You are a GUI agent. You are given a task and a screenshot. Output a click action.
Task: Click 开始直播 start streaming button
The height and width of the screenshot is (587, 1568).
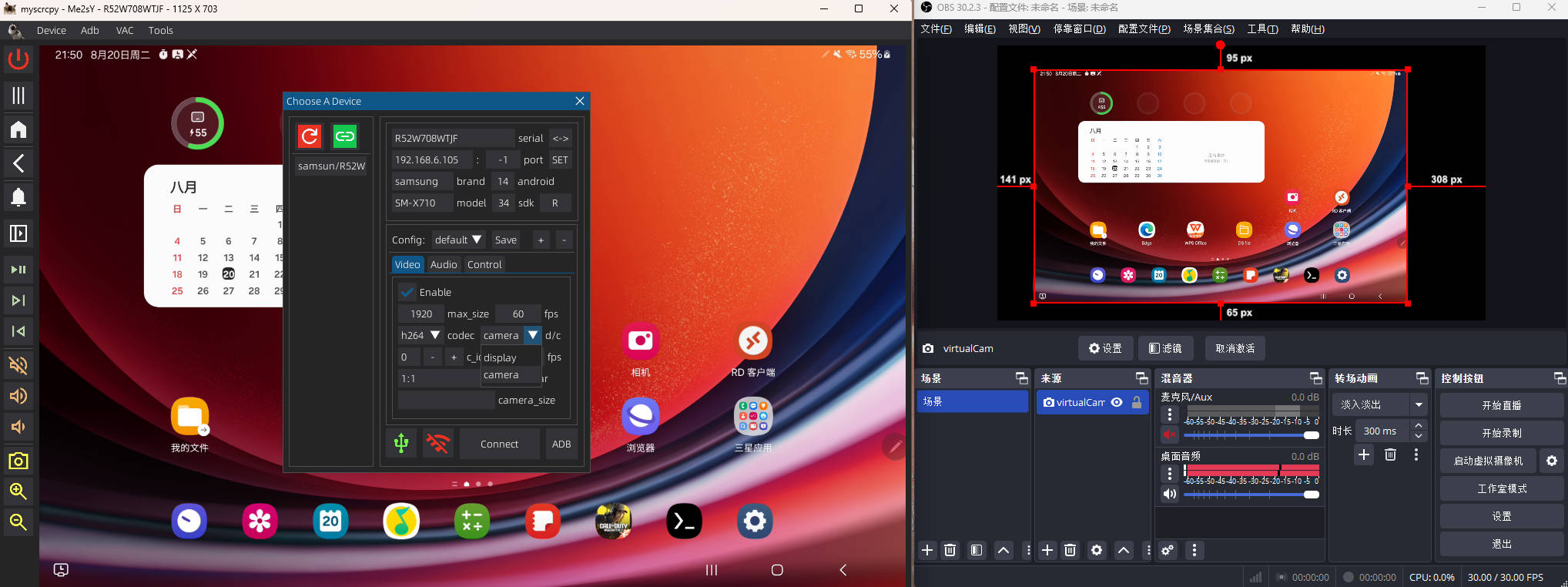pyautogui.click(x=1501, y=405)
